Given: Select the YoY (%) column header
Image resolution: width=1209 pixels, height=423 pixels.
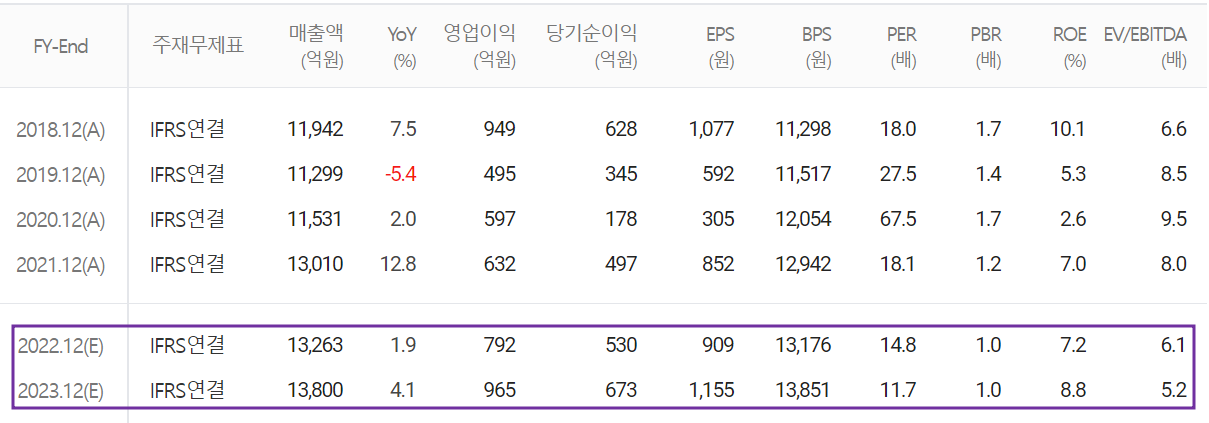Looking at the screenshot, I should [402, 47].
